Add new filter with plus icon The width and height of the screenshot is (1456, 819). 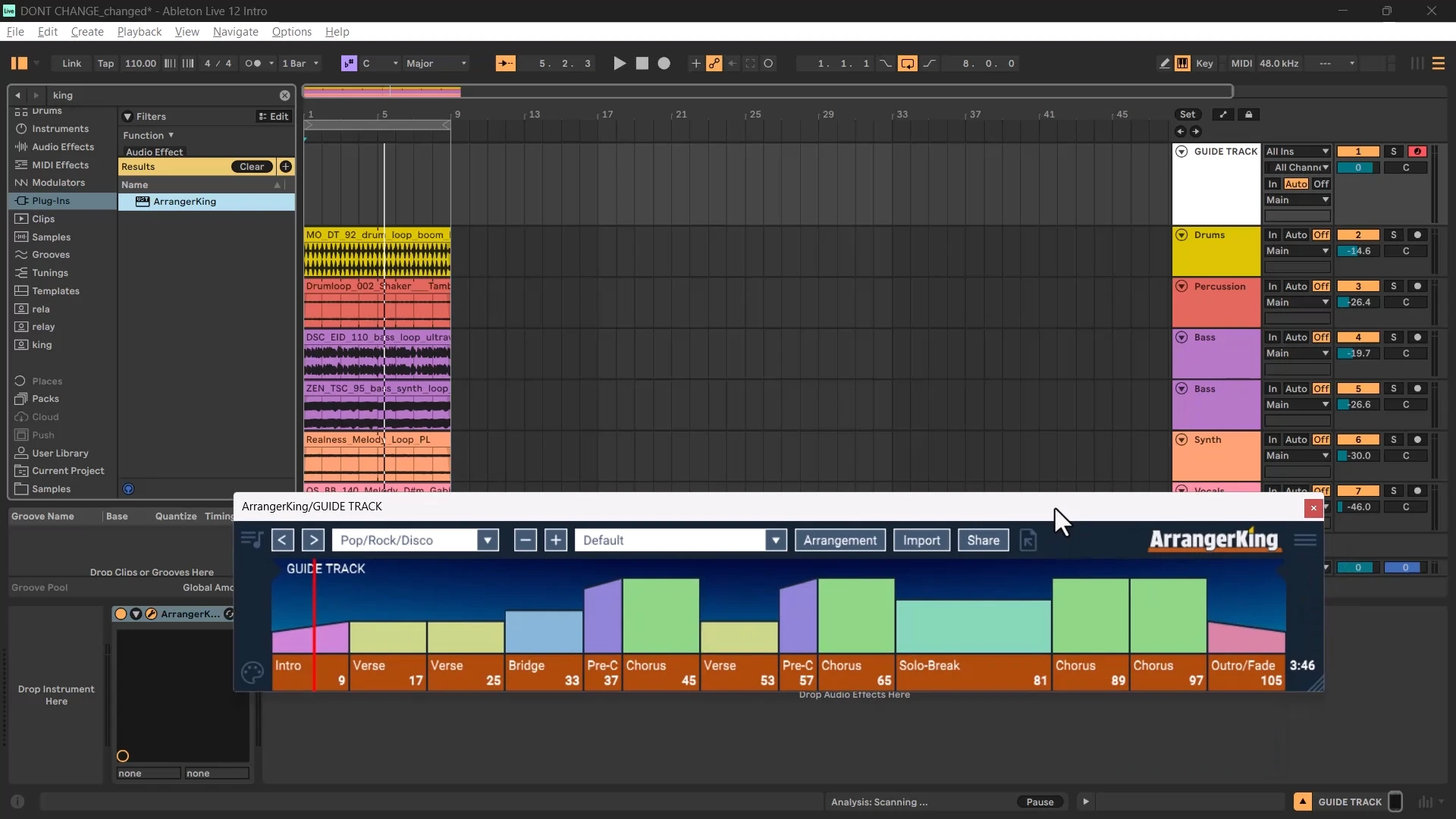coord(286,167)
